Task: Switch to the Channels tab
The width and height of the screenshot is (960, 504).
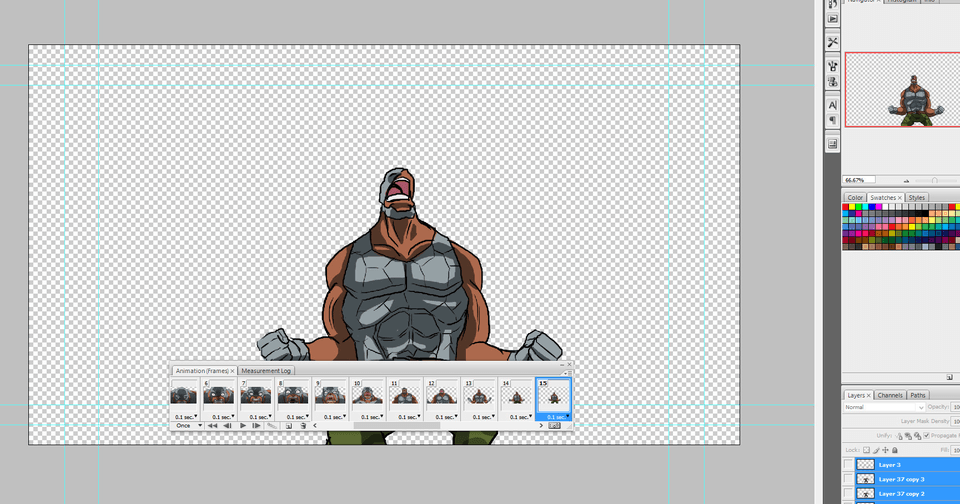Action: (890, 395)
